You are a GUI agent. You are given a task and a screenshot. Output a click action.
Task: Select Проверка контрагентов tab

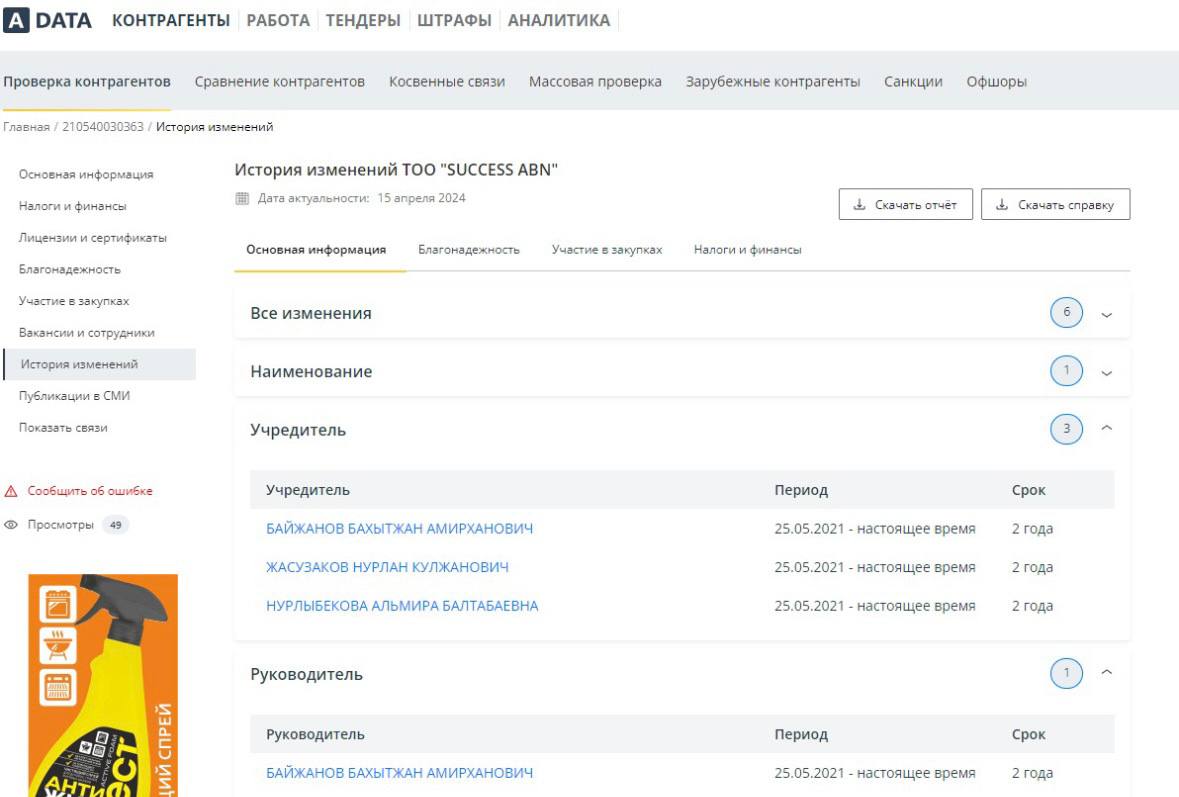pos(86,81)
